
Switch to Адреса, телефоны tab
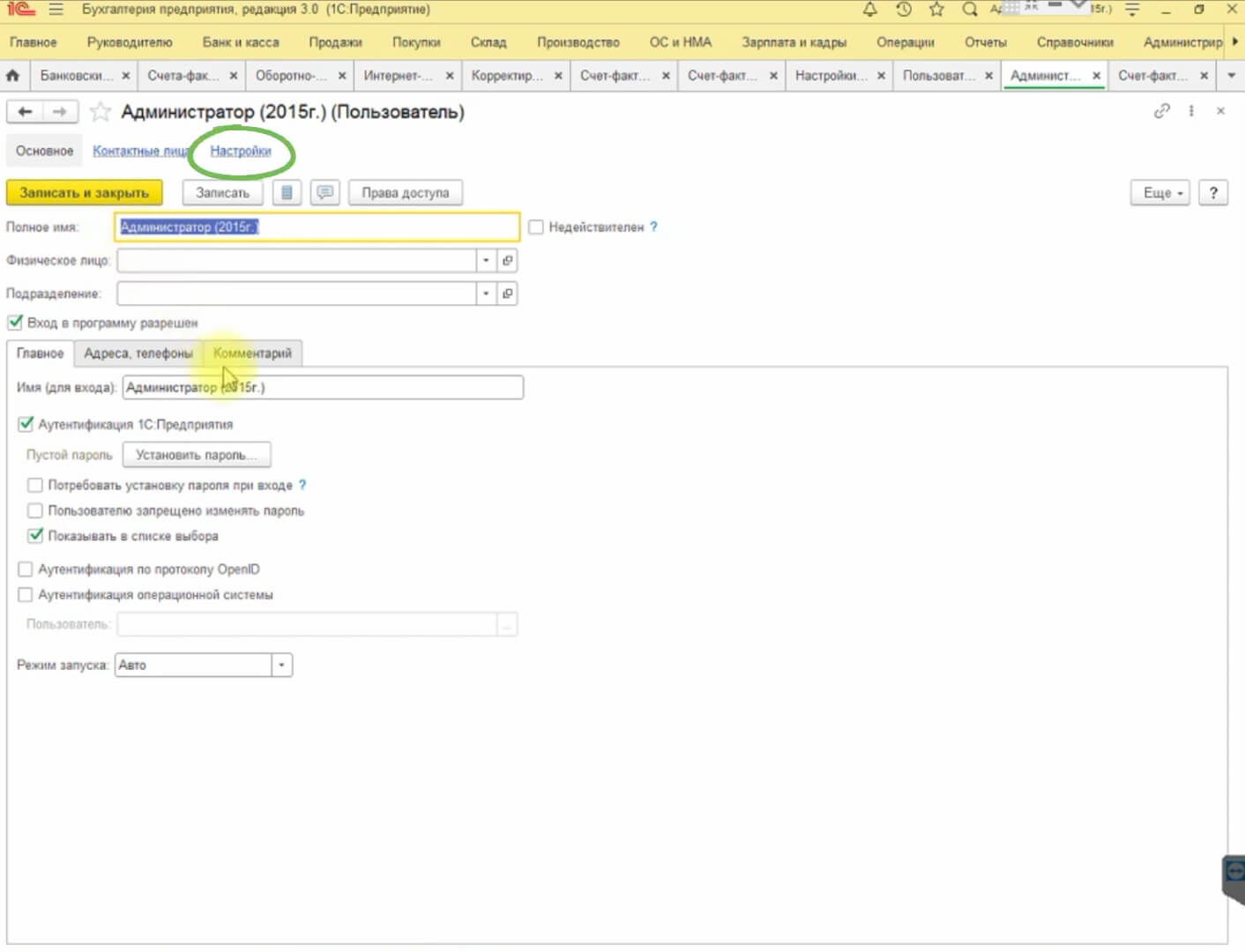click(138, 353)
